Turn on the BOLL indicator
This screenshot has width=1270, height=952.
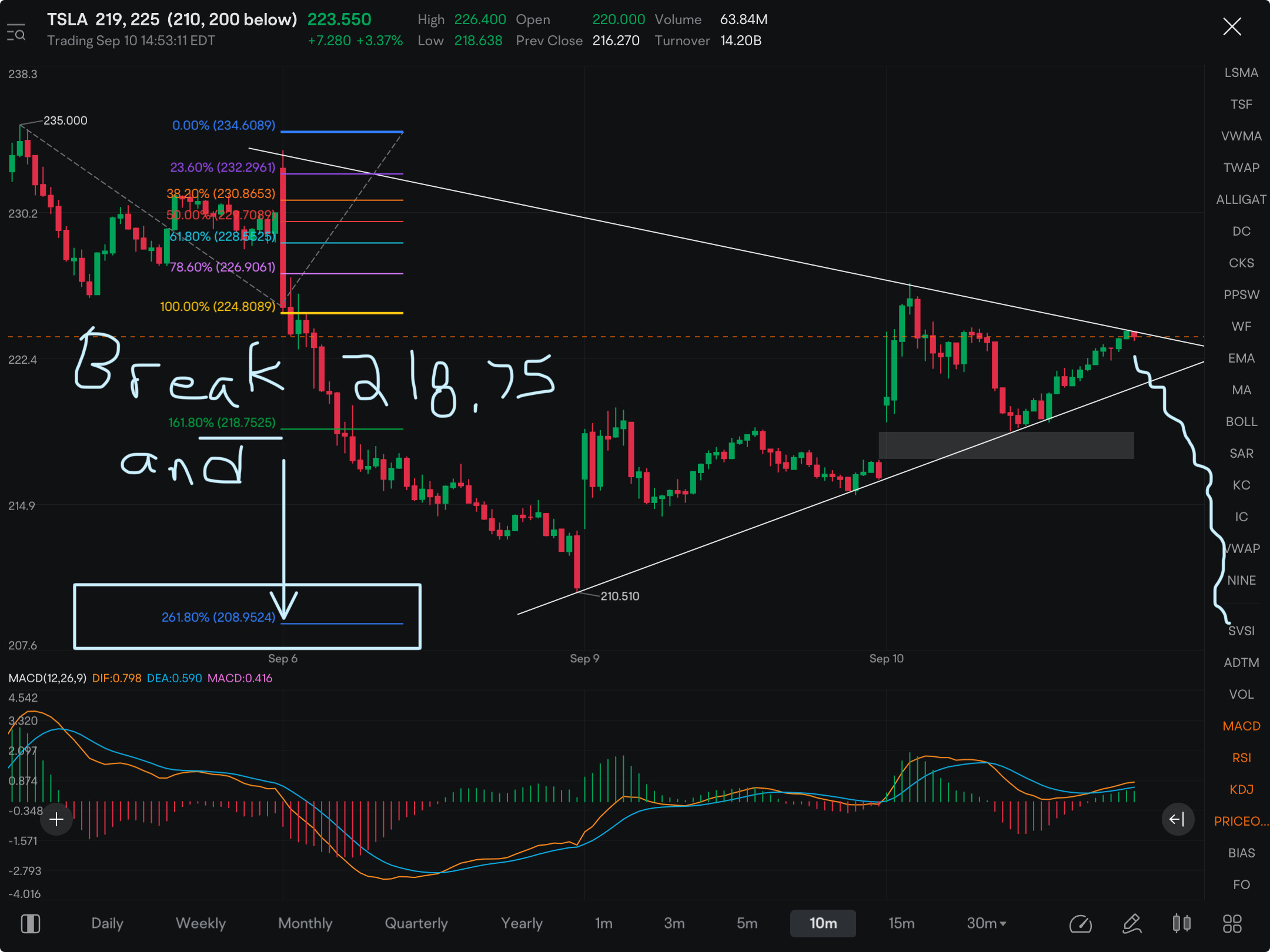[1241, 422]
